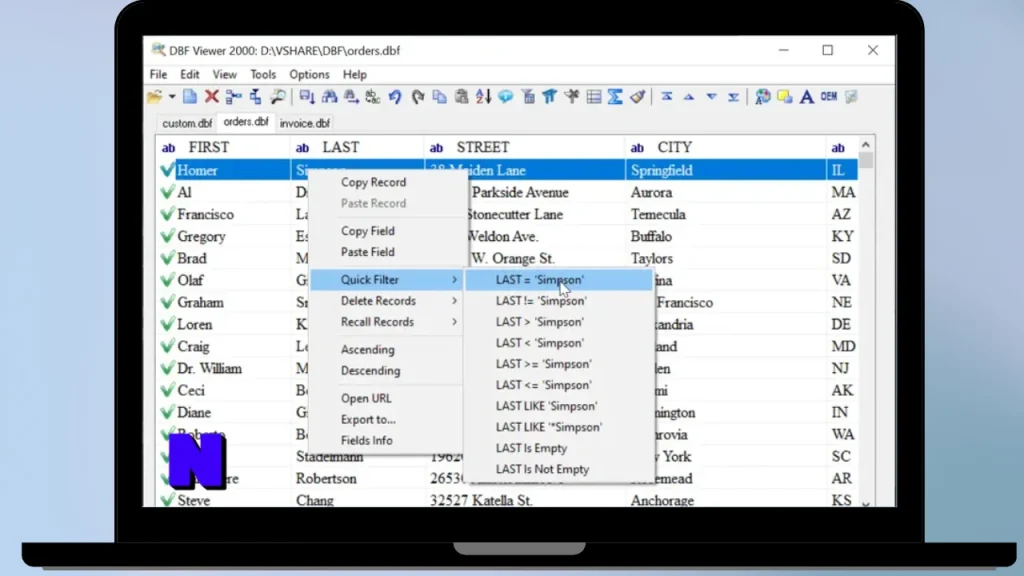Click the OEM encoding icon
The image size is (1024, 576).
click(829, 97)
